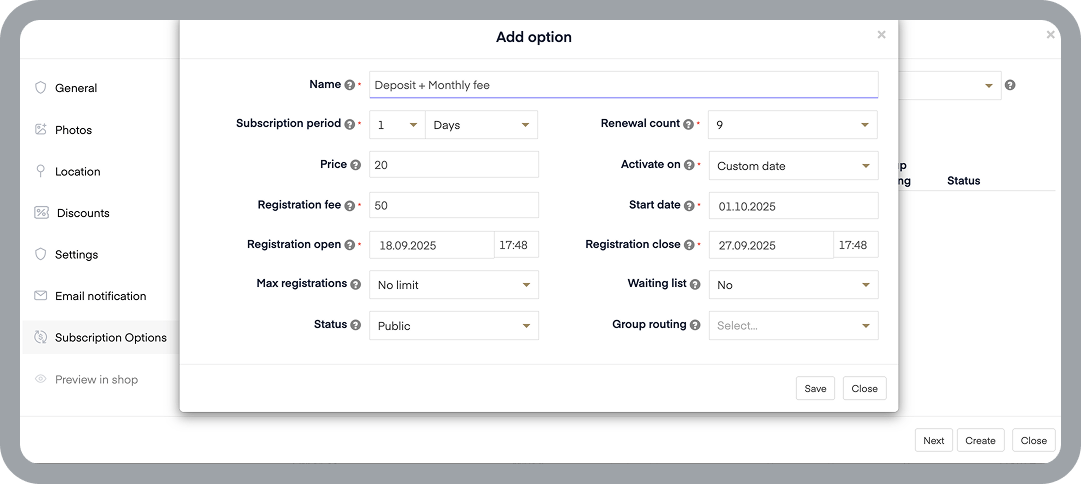Click Close button in the background window

(x=1033, y=441)
